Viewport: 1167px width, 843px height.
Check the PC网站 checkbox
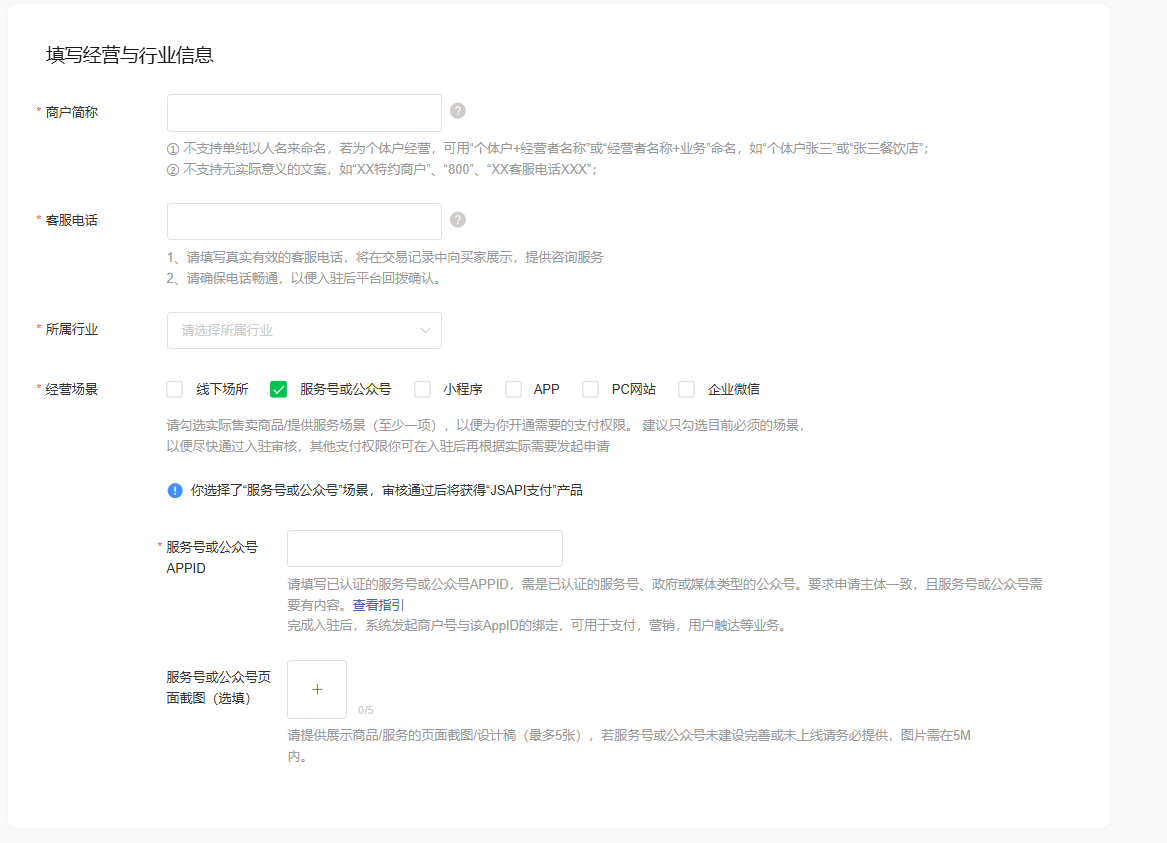pos(591,389)
